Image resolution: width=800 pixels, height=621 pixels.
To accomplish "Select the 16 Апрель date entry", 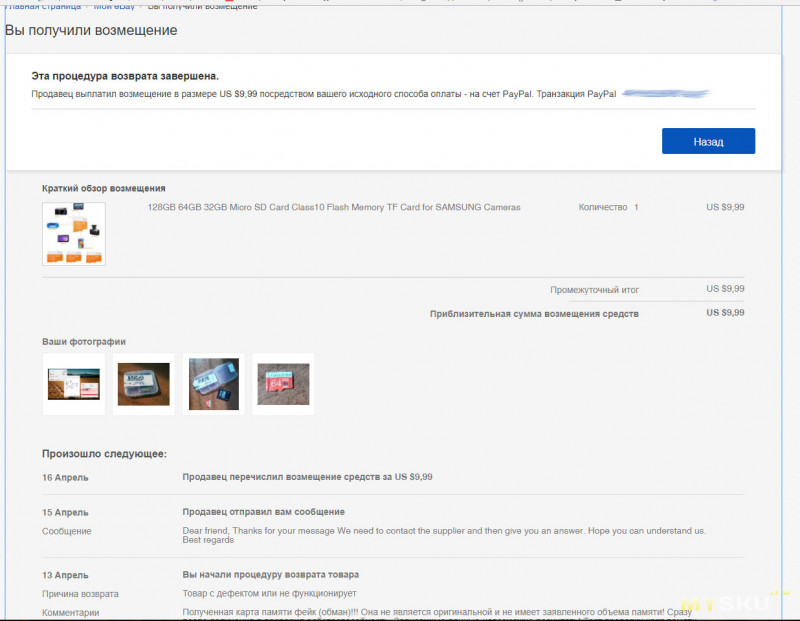I will coord(65,478).
